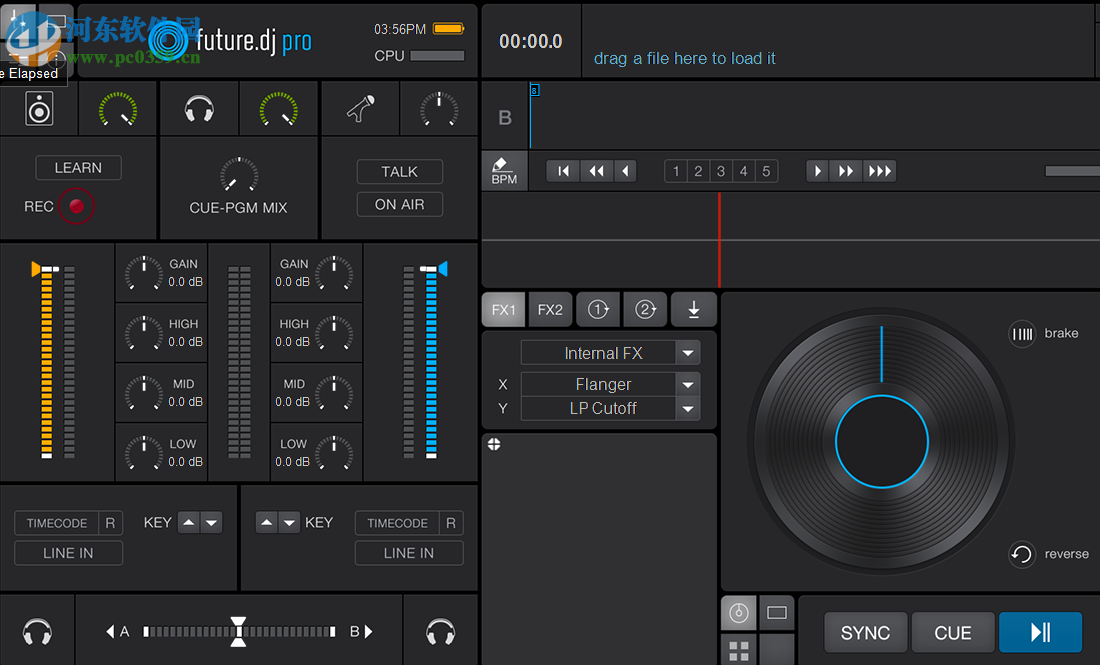Click the FX recording download icon
Viewport: 1100px width, 665px height.
[x=694, y=309]
